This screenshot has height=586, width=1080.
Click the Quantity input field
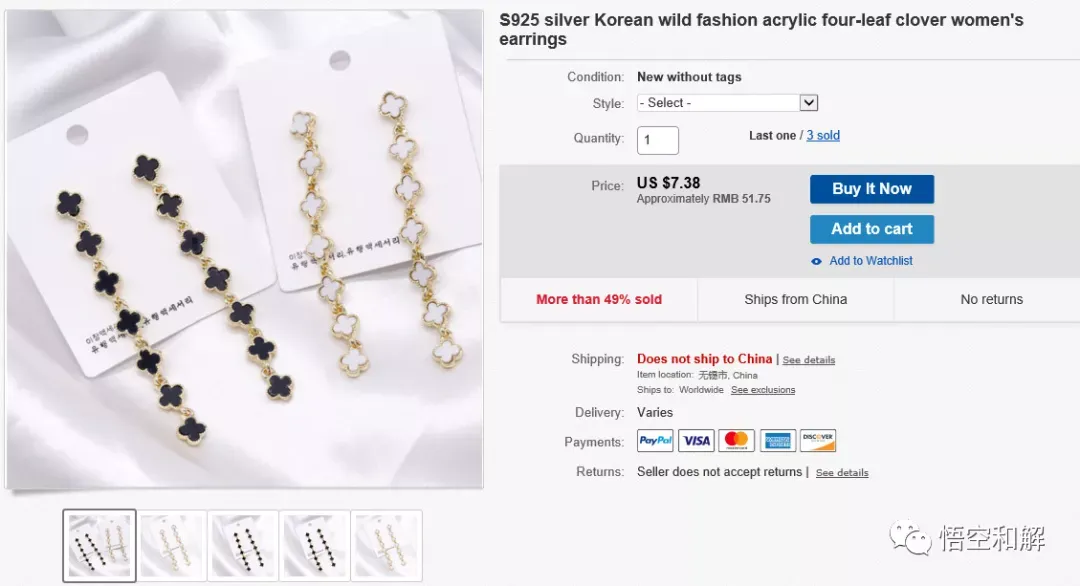pyautogui.click(x=658, y=140)
